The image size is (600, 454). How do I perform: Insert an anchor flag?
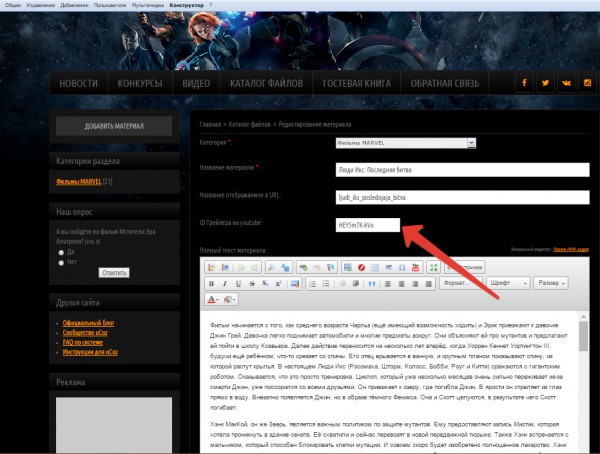(x=331, y=267)
